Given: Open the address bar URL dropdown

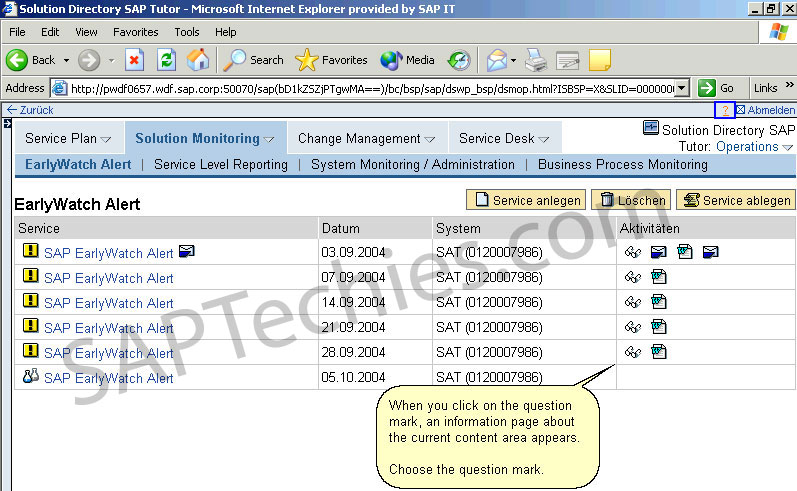Looking at the screenshot, I should click(683, 88).
